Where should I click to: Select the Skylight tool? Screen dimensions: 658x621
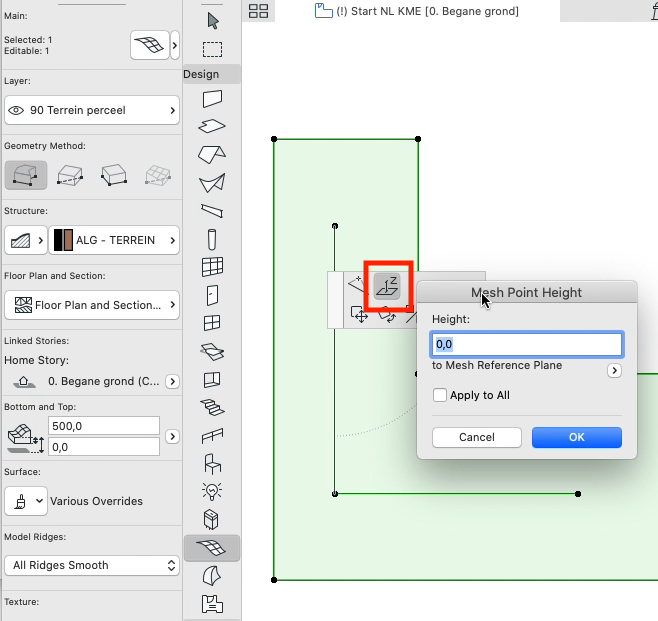(x=212, y=352)
